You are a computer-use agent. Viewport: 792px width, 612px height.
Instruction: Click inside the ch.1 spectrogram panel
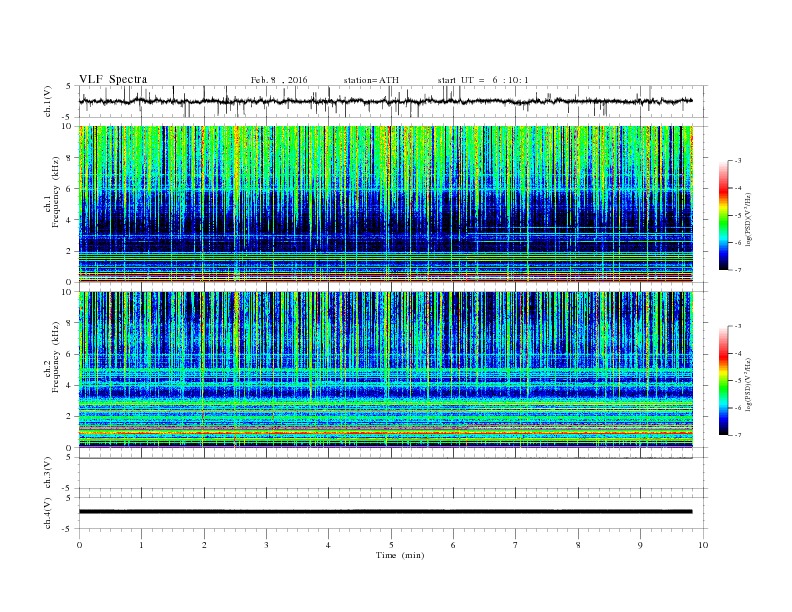coord(386,204)
